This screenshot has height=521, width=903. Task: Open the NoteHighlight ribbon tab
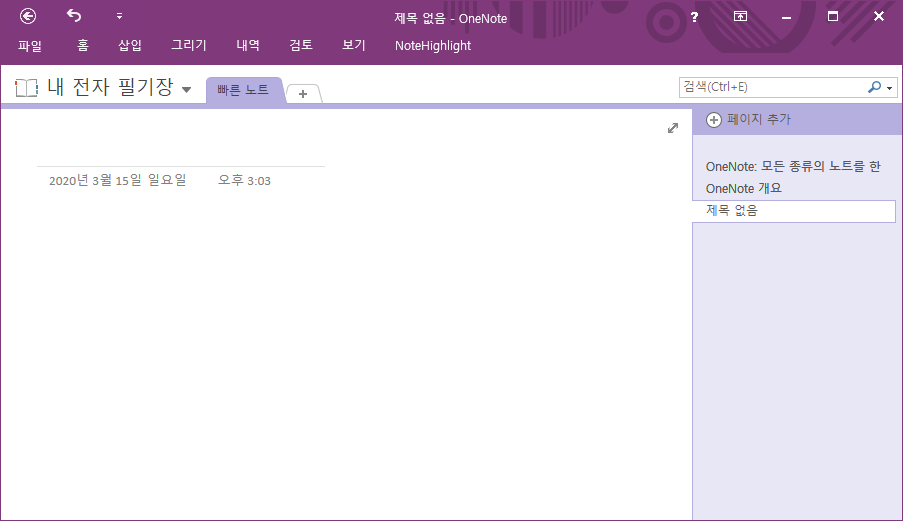click(432, 45)
